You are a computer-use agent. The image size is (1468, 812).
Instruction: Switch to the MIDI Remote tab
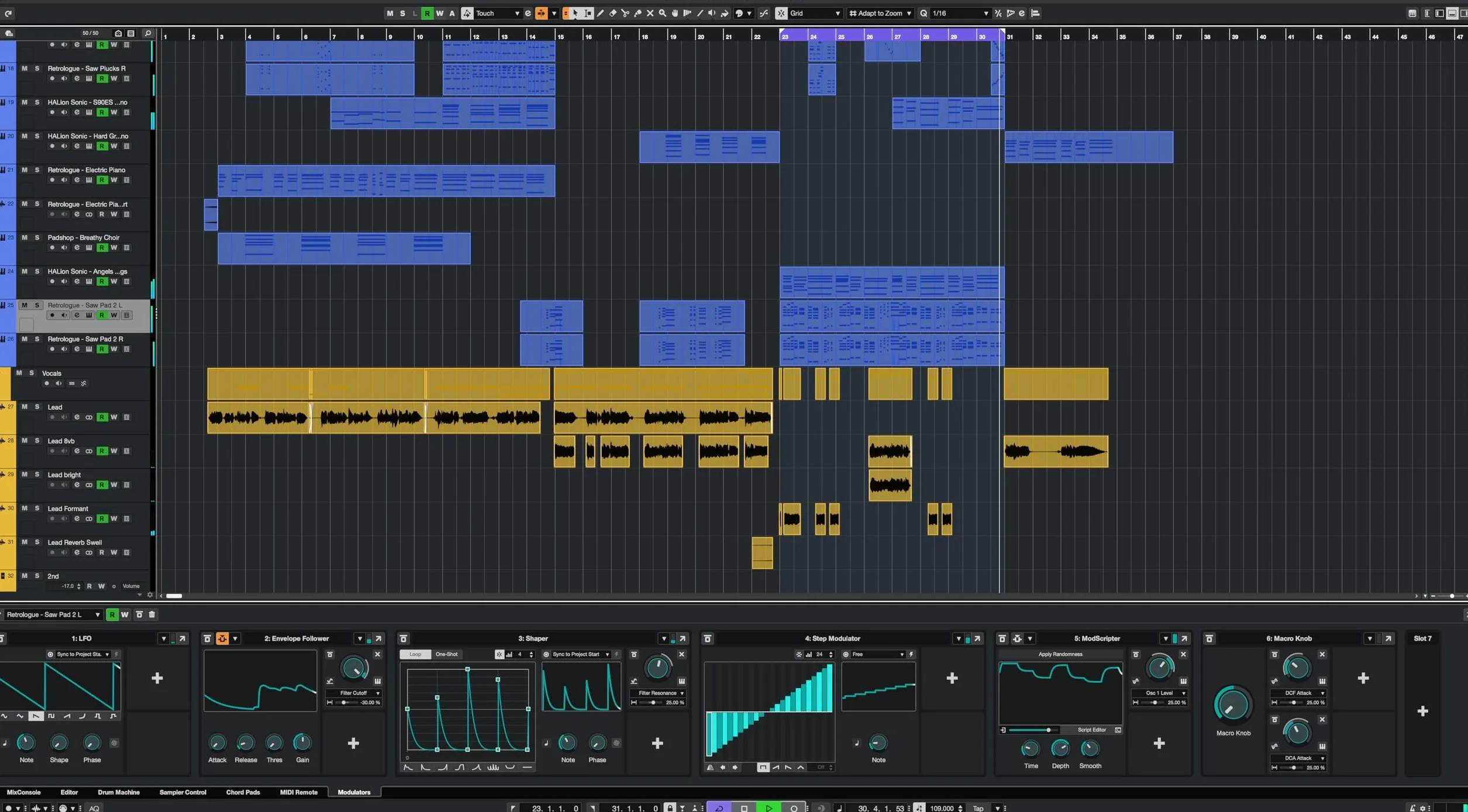tap(298, 792)
